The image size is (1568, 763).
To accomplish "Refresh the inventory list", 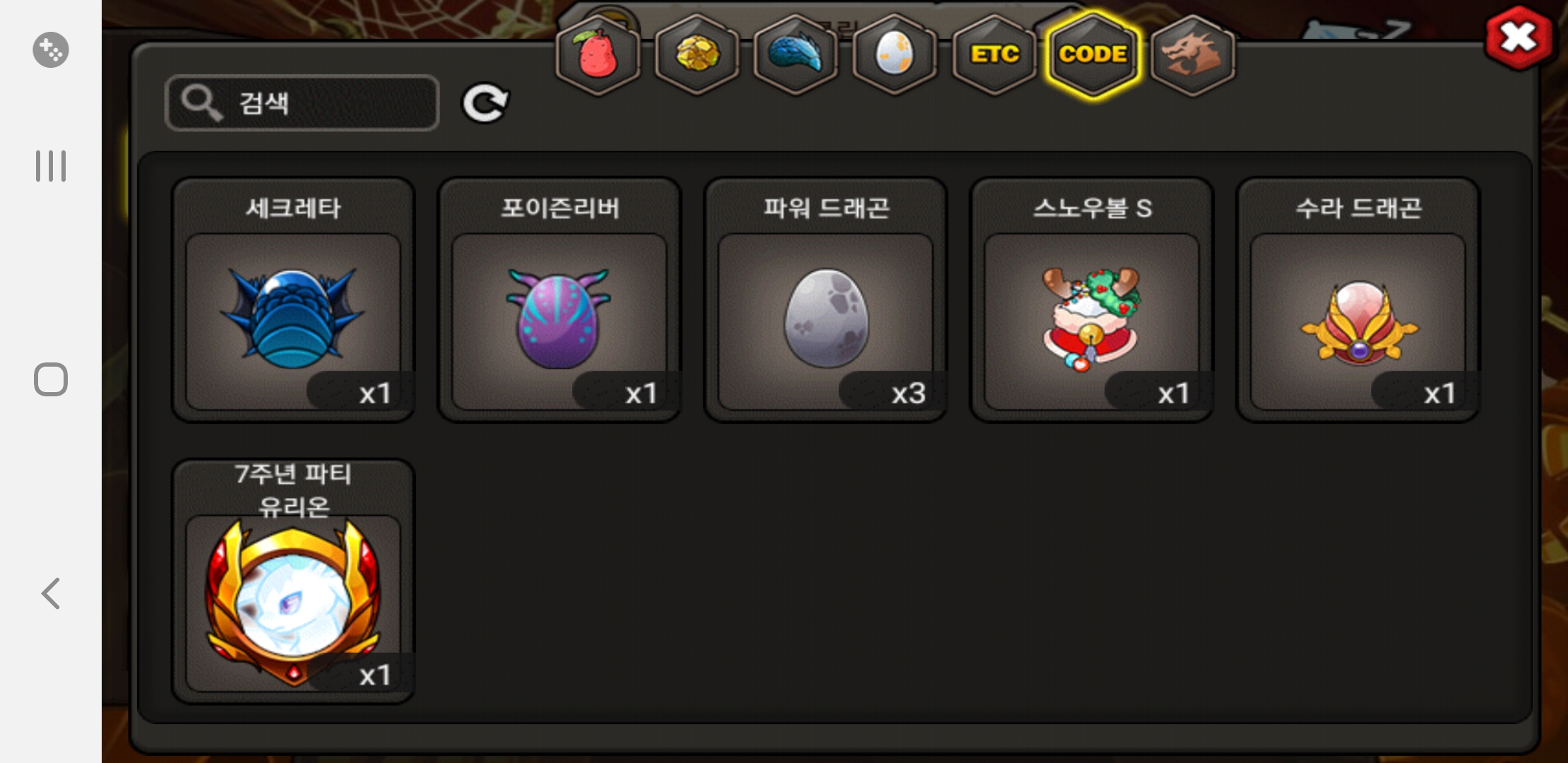I will coord(485,103).
